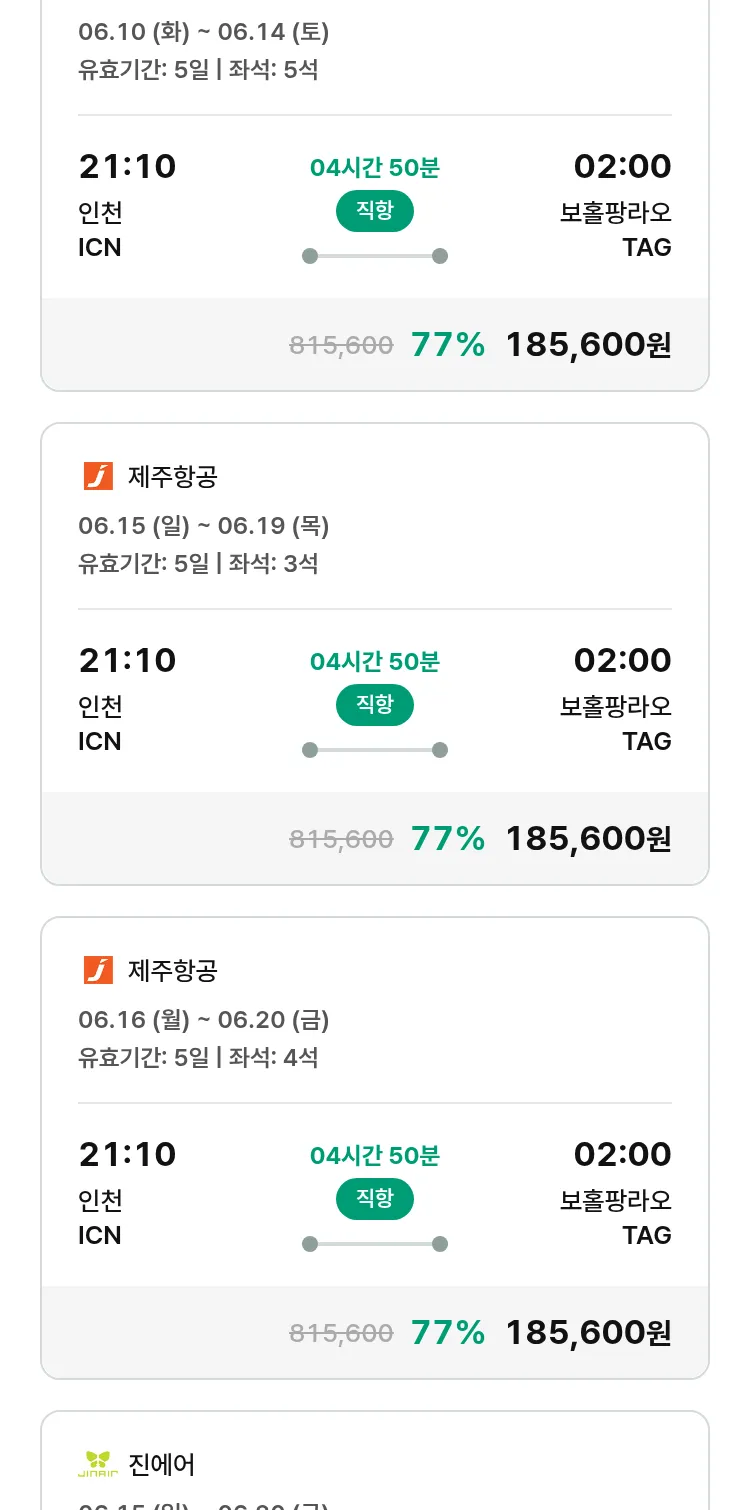Click the 77% discount label on the 06.15 card
Image resolution: width=750 pixels, height=1510 pixels.
(448, 839)
